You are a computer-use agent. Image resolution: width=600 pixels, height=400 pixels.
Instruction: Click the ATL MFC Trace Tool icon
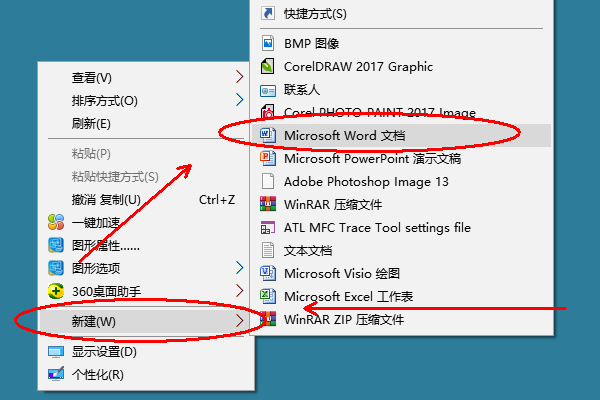(268, 227)
